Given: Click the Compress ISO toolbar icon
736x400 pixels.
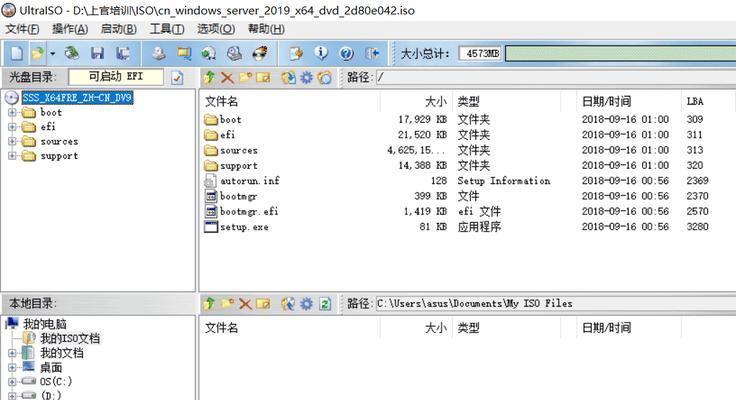Looking at the screenshot, I should (x=184, y=53).
